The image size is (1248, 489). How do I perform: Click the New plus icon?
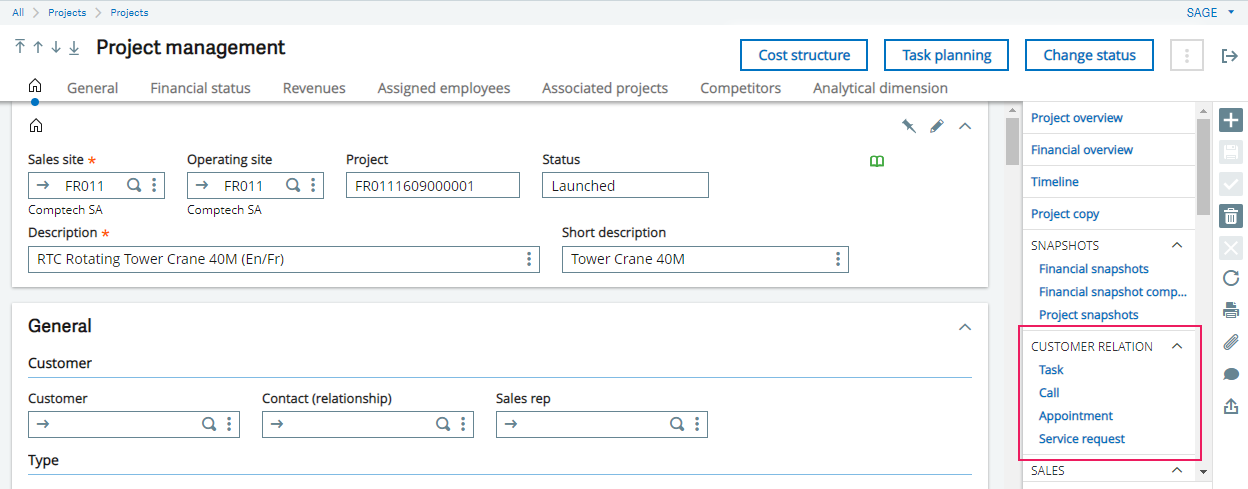(x=1231, y=120)
